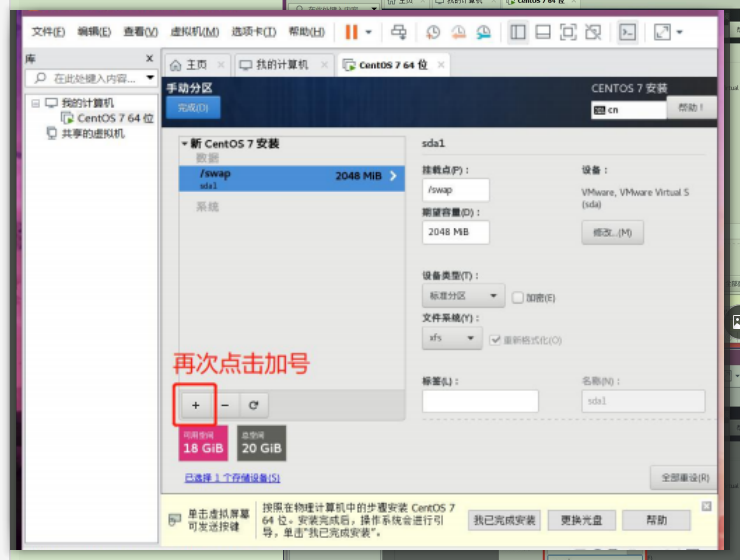This screenshot has width=740, height=560.
Task: Click the desired capacity field 2048 MiB
Action: [455, 232]
